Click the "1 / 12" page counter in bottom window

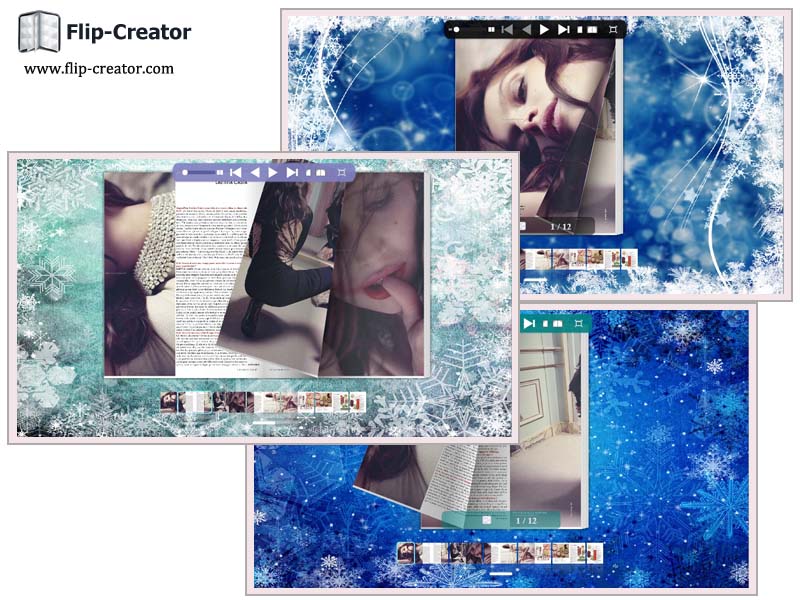click(x=526, y=520)
